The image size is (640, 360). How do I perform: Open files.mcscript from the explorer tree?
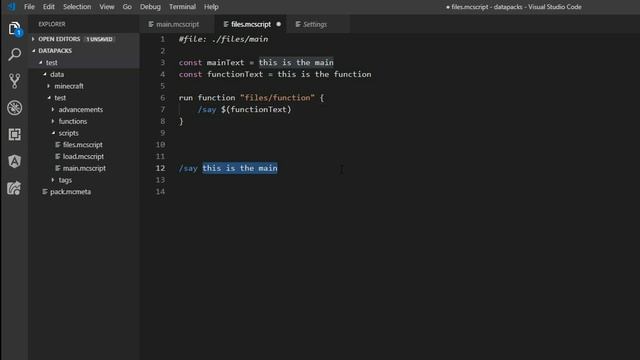(x=82, y=144)
